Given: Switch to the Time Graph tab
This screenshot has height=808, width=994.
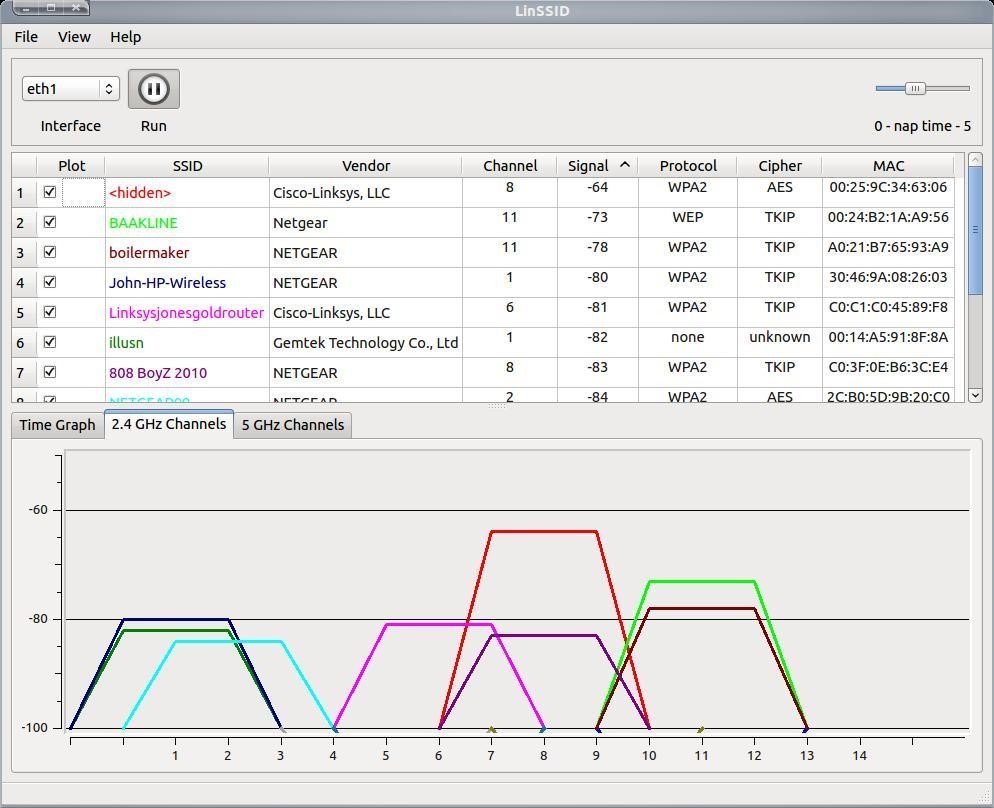Looking at the screenshot, I should tap(57, 425).
